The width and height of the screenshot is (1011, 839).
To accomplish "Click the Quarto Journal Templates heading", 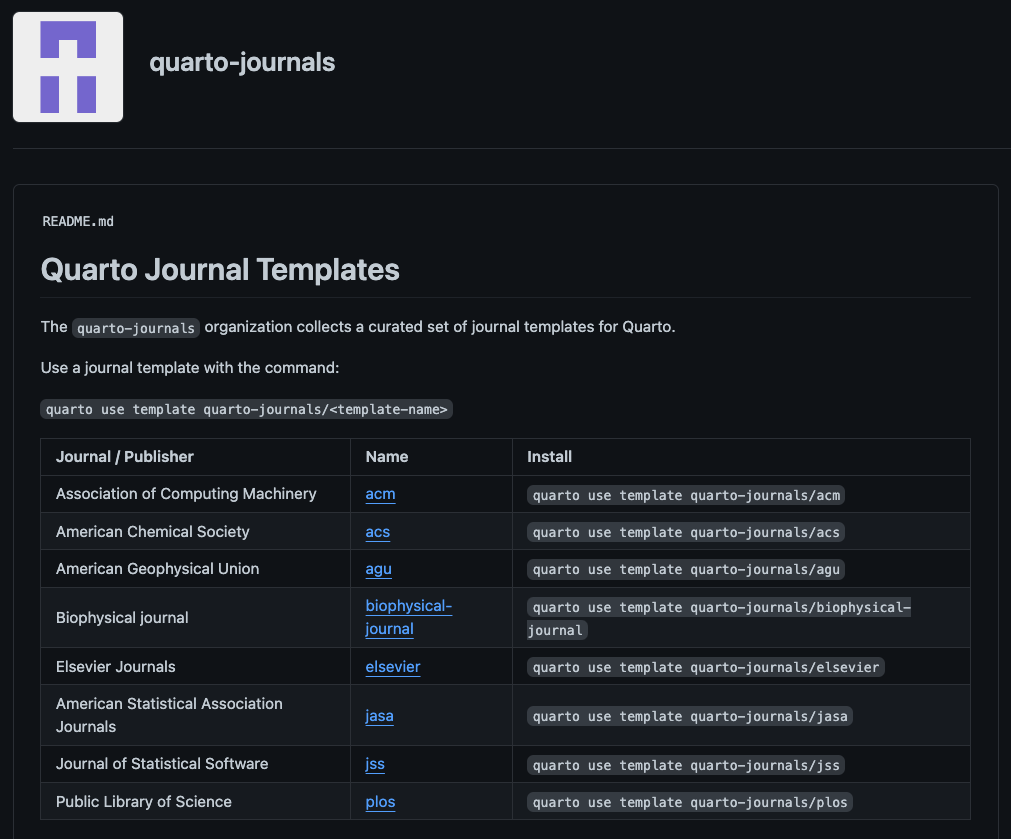I will coord(220,269).
